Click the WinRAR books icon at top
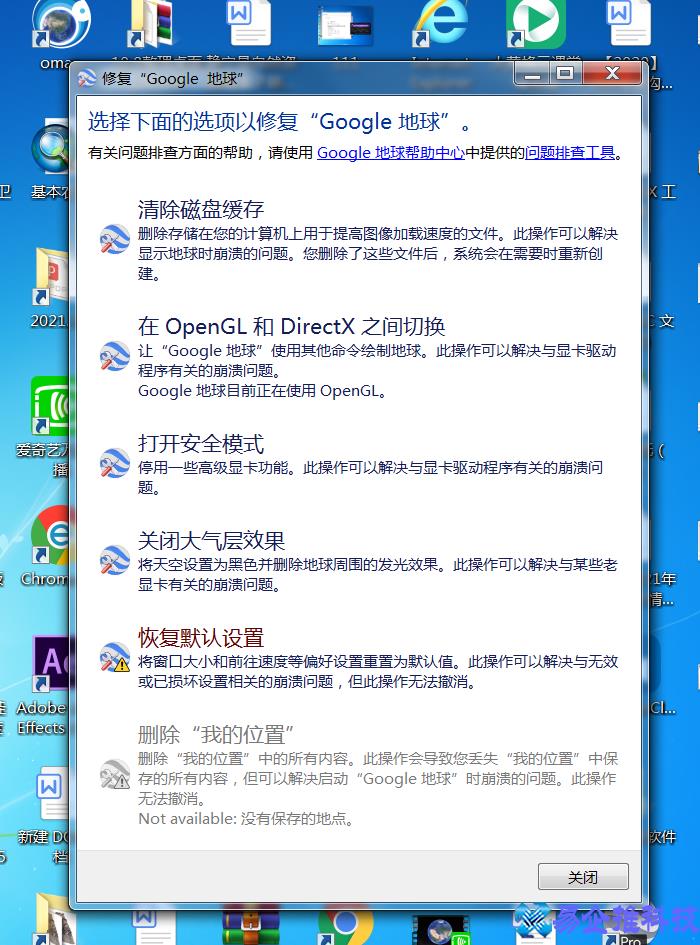This screenshot has width=700, height=945. click(x=151, y=23)
